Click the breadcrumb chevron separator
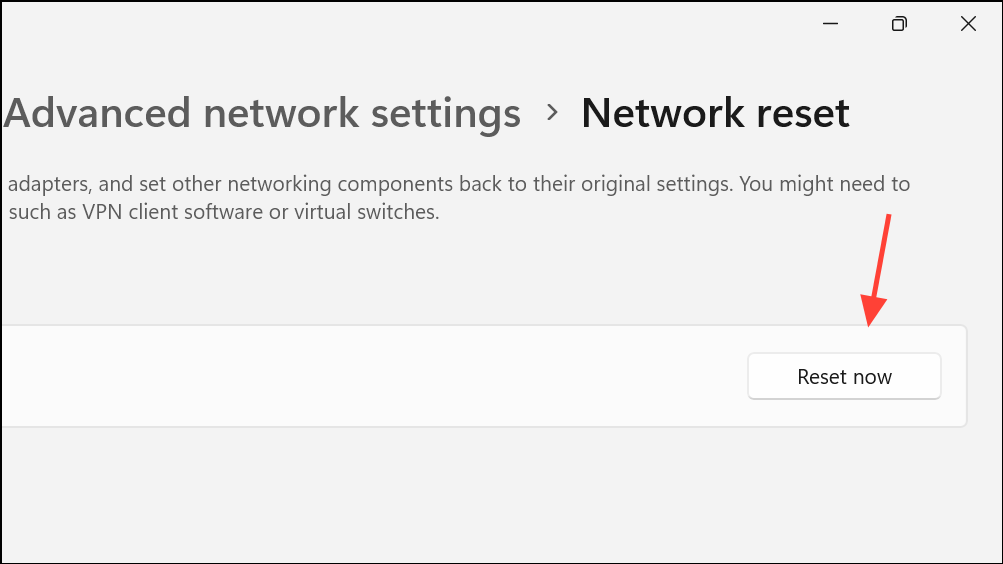Image resolution: width=1003 pixels, height=564 pixels. (552, 114)
